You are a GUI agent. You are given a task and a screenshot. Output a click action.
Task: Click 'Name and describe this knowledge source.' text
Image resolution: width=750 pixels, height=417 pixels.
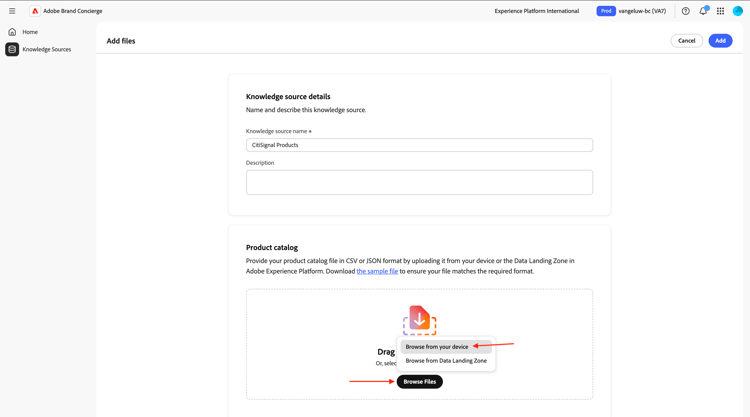306,110
